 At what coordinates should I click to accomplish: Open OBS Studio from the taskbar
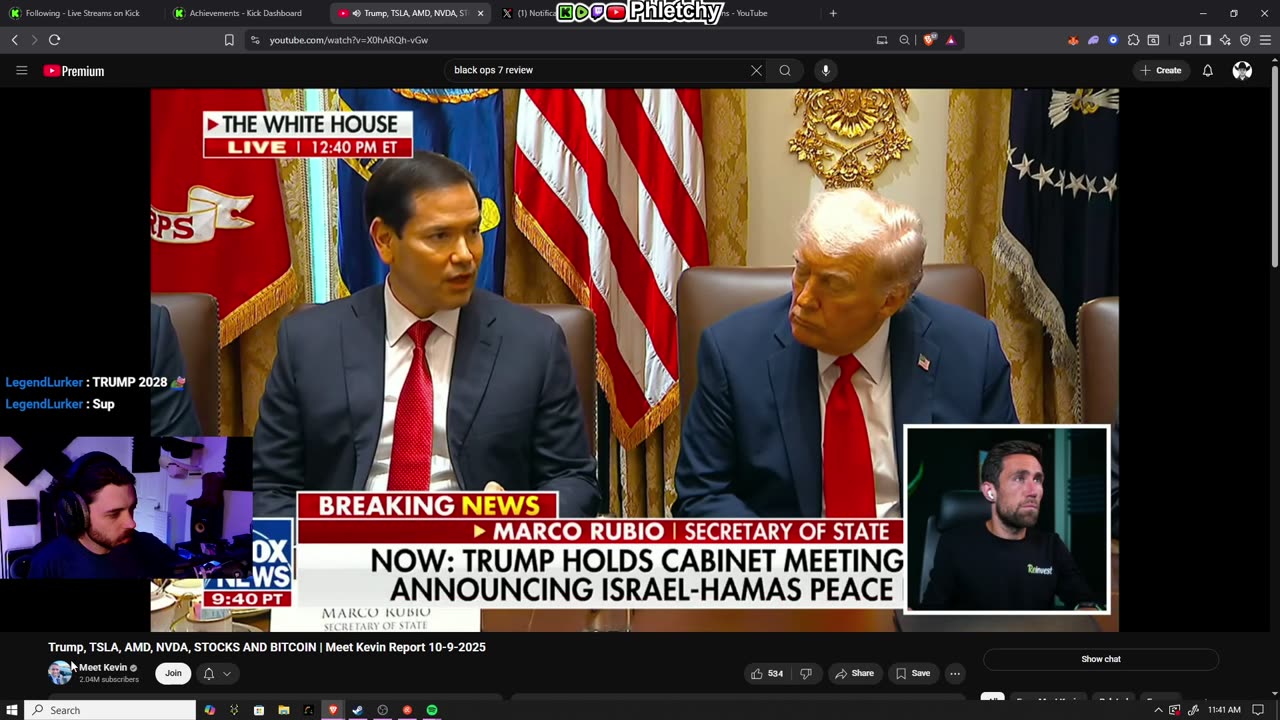click(382, 710)
